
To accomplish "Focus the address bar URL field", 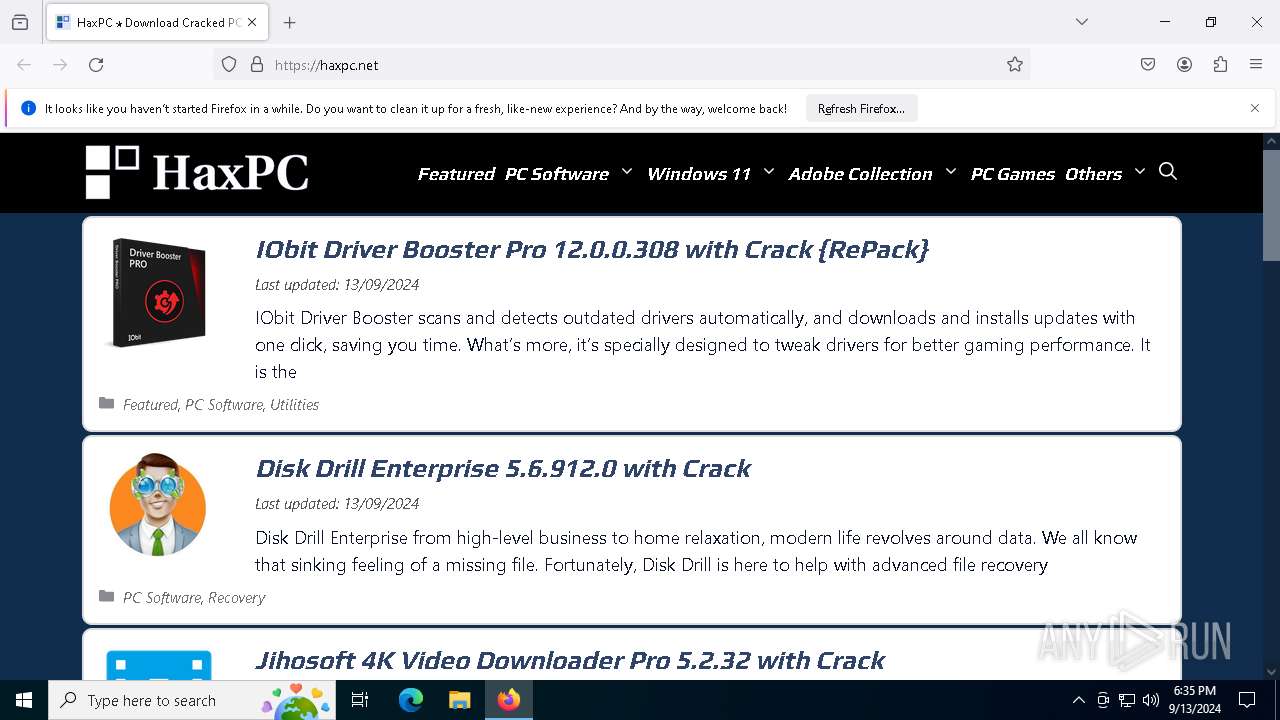I will pos(620,65).
